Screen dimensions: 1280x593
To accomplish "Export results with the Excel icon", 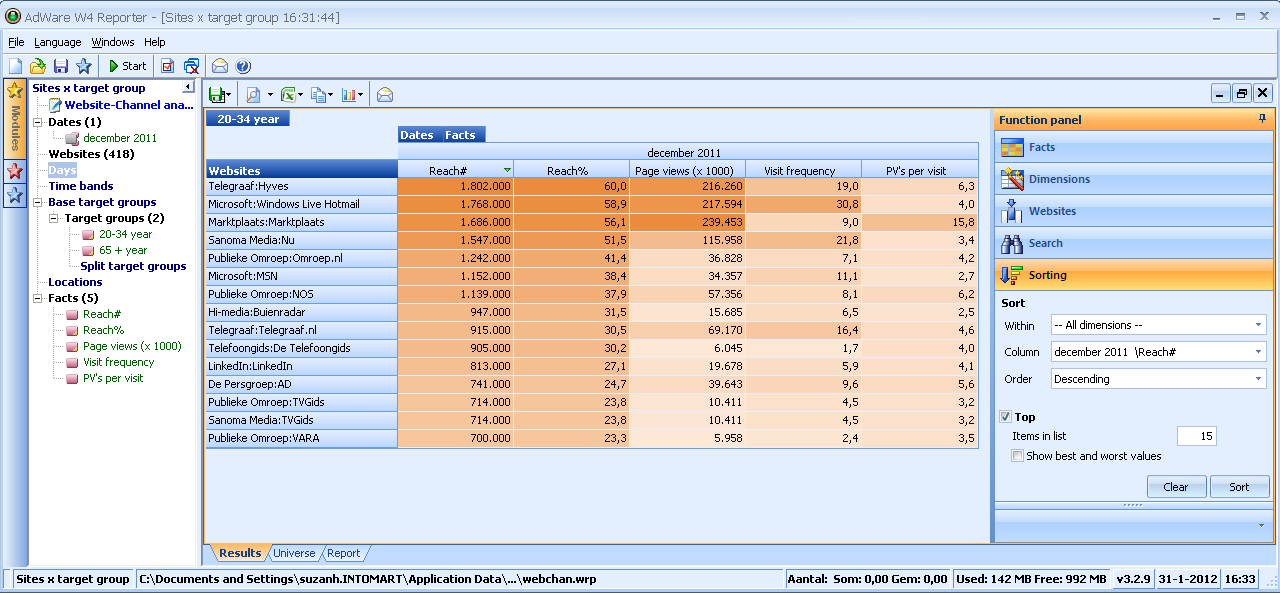I will (287, 95).
